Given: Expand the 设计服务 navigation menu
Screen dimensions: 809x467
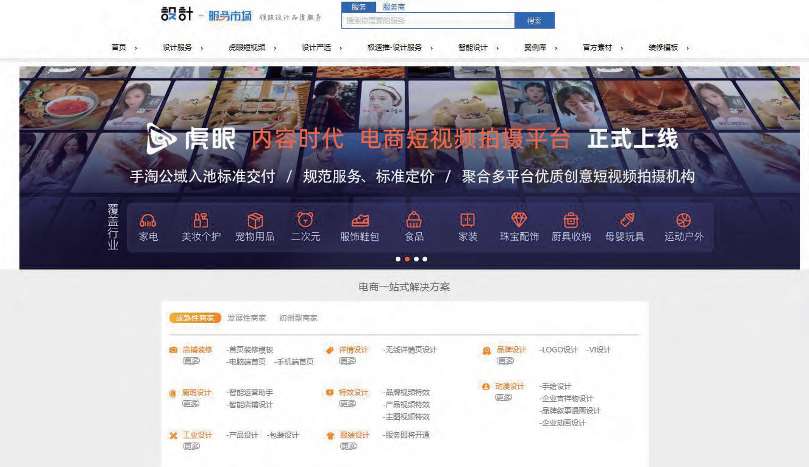Looking at the screenshot, I should tap(180, 47).
